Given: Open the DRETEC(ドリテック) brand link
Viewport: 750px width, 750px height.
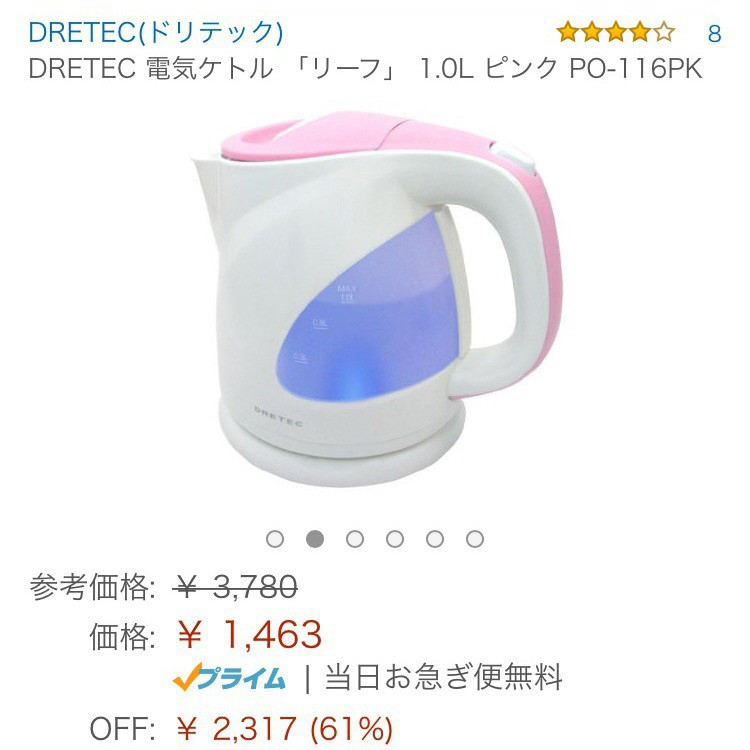Looking at the screenshot, I should pyautogui.click(x=156, y=33).
